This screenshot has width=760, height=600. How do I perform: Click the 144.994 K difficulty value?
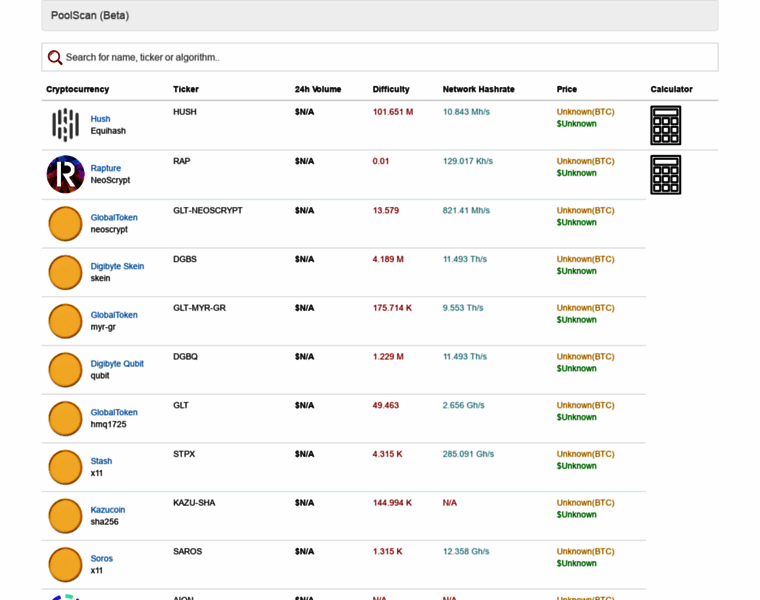tap(392, 503)
